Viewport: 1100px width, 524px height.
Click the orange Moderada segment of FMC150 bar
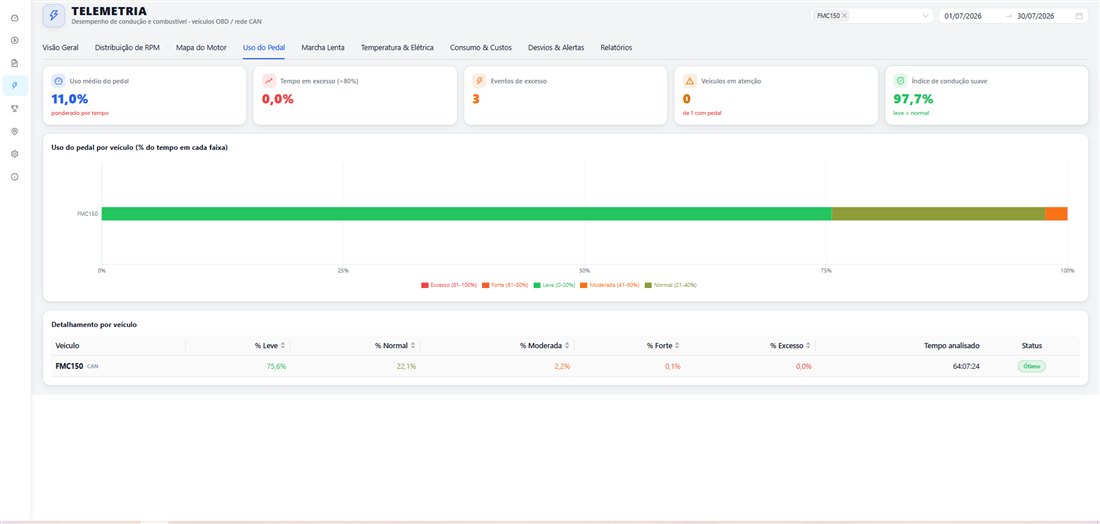click(x=1056, y=214)
